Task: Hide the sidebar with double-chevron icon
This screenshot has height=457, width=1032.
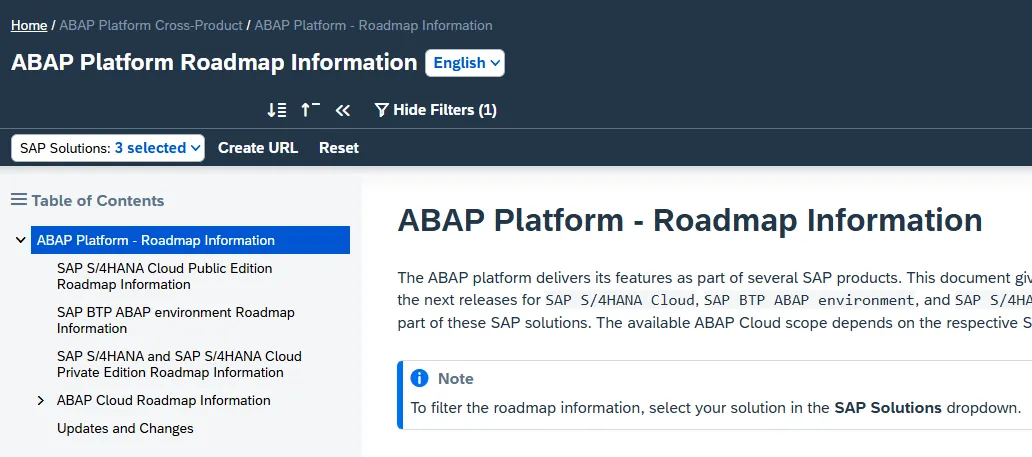Action: click(343, 110)
